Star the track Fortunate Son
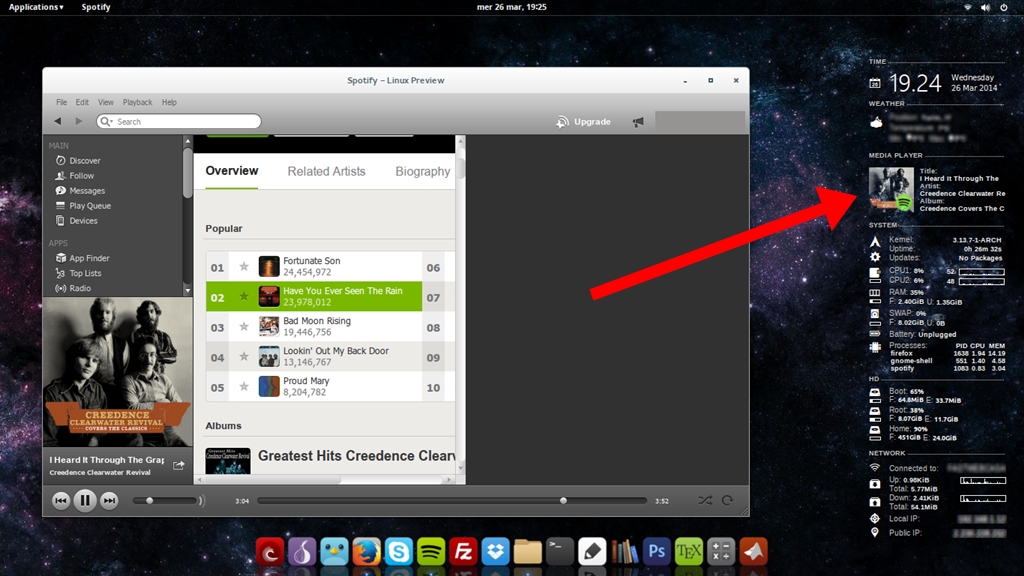 click(244, 266)
